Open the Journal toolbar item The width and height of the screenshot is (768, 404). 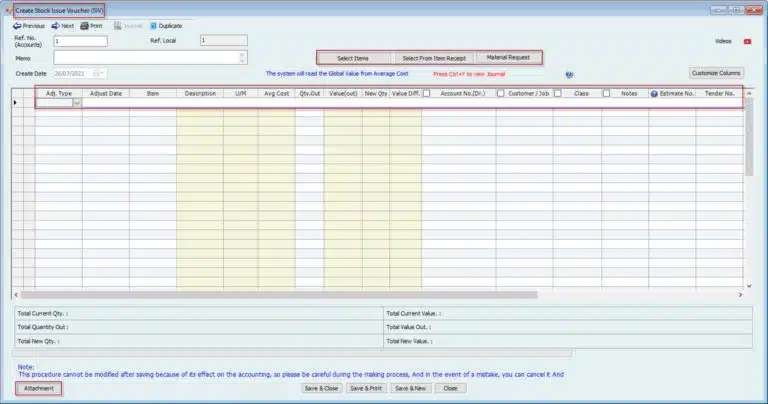[128, 26]
